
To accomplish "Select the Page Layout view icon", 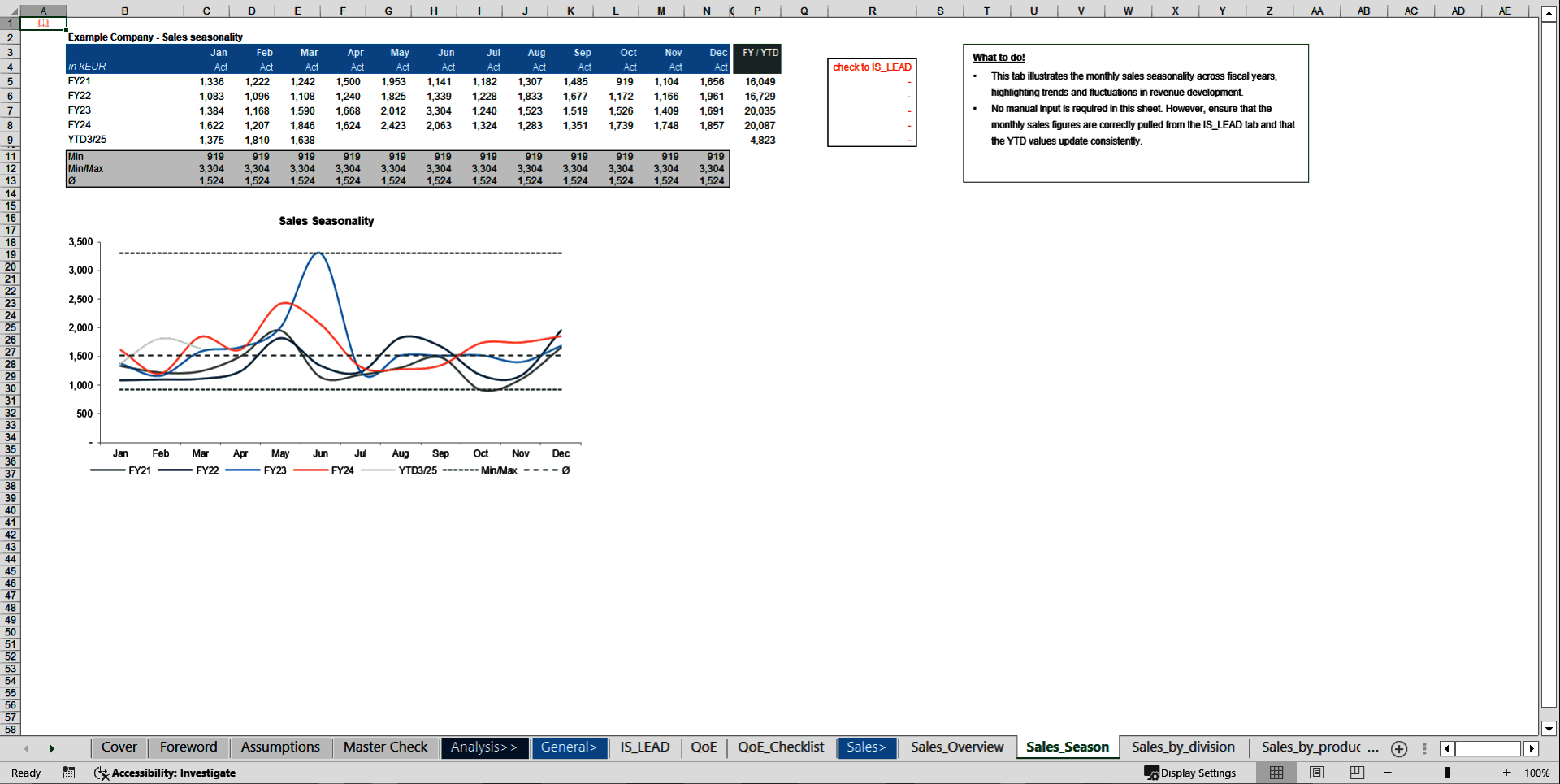I will (1315, 773).
